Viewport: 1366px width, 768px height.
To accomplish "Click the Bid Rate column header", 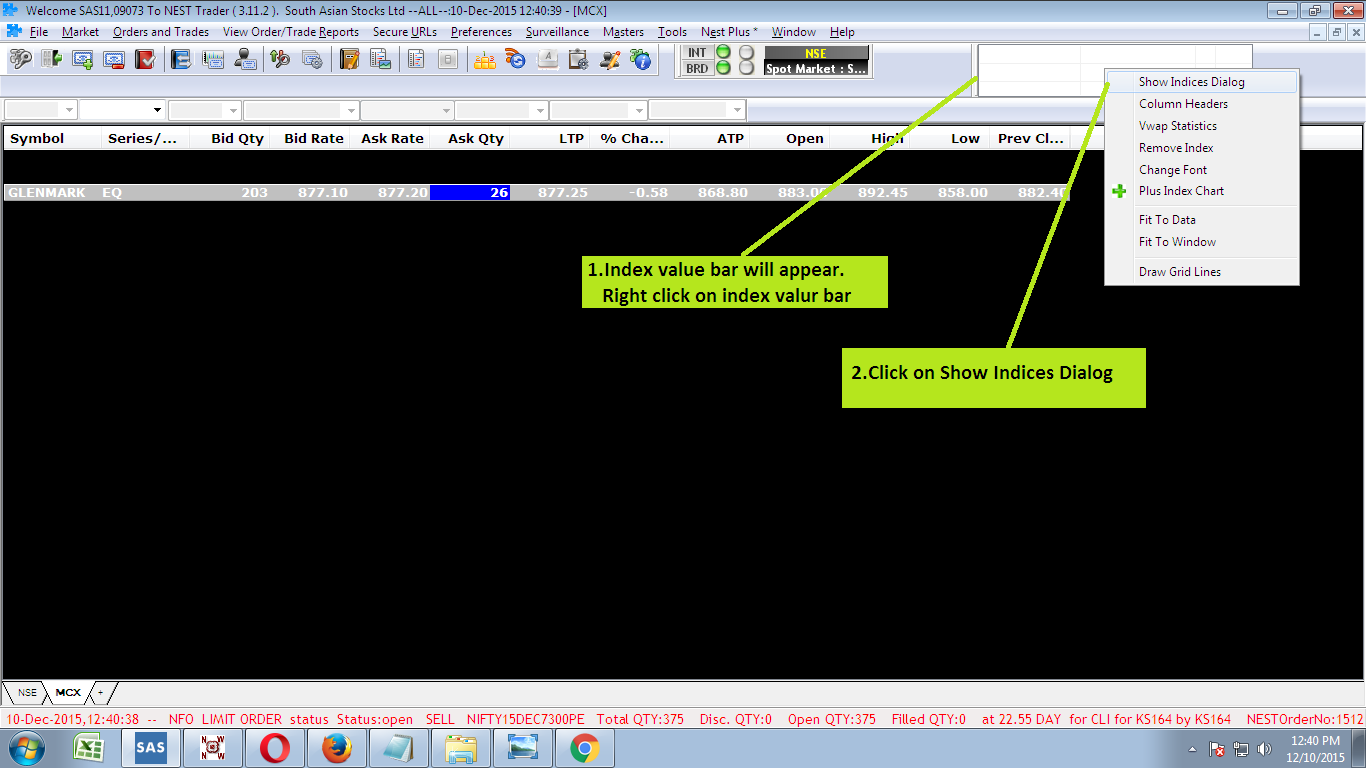I will 310,138.
